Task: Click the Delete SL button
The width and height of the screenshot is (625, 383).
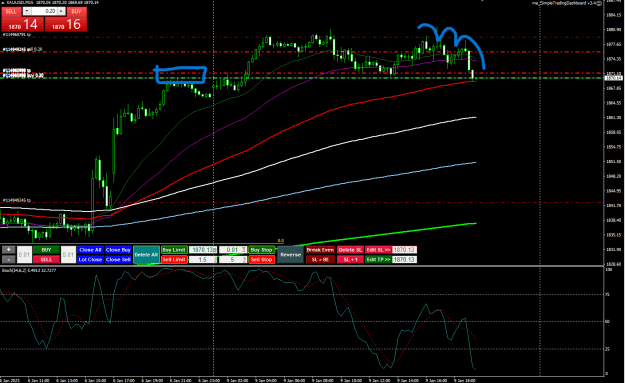Action: click(350, 250)
